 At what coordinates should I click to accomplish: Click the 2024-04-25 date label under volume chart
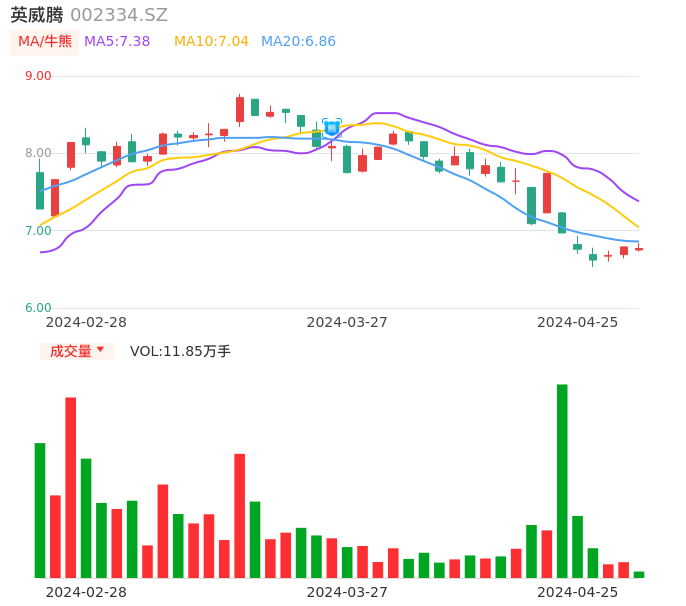pyautogui.click(x=578, y=592)
